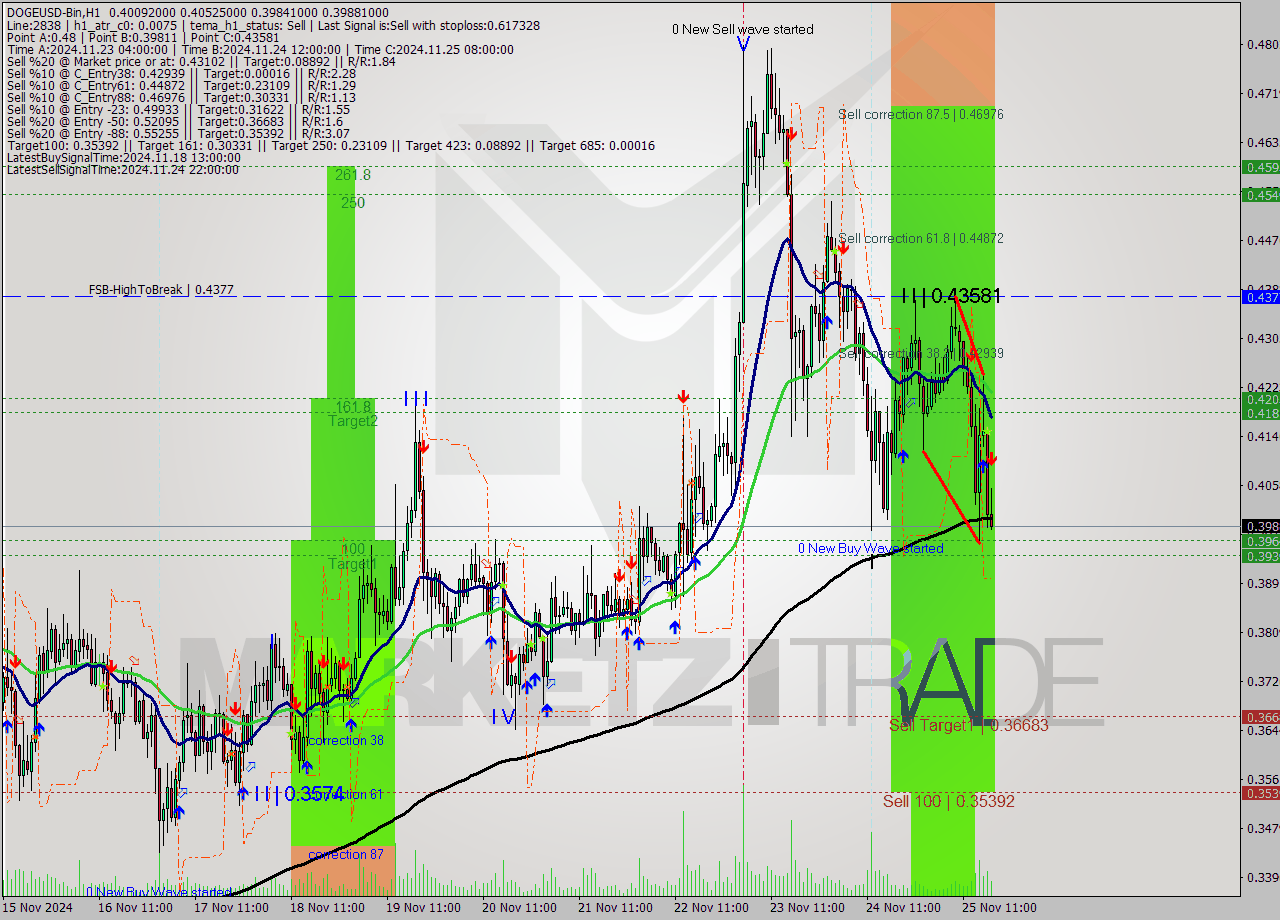Select the 250 Fibonacci level label
Image resolution: width=1280 pixels, height=920 pixels.
[x=352, y=202]
